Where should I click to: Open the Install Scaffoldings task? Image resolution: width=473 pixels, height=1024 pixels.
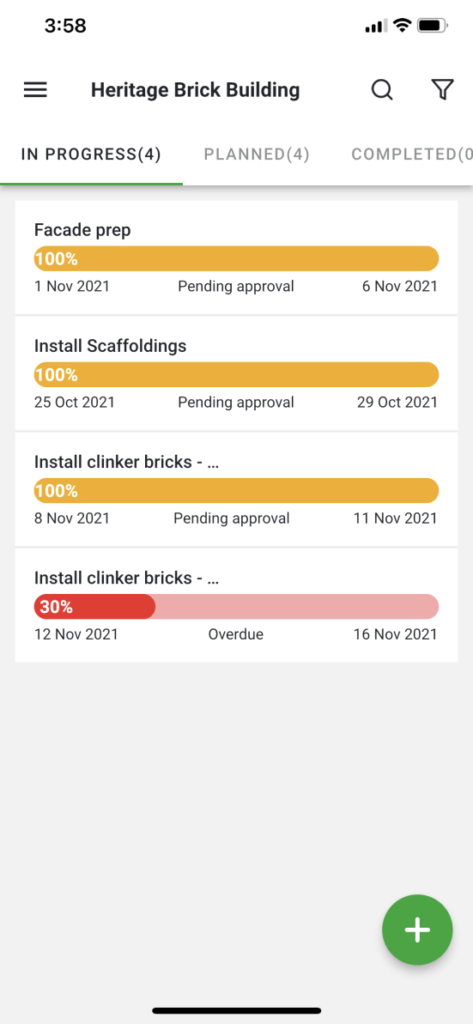click(236, 373)
